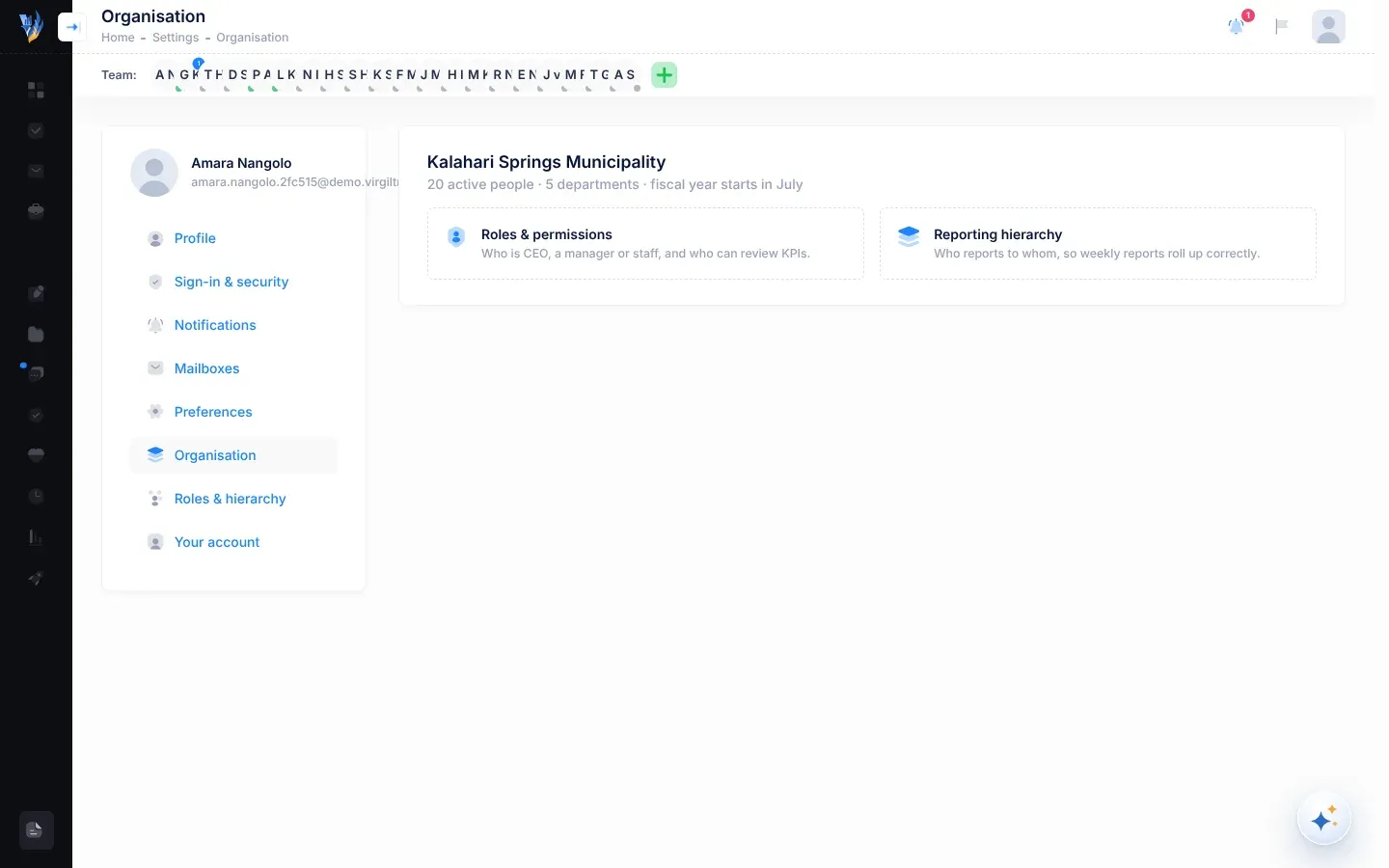Image resolution: width=1389 pixels, height=868 pixels.
Task: Click the Kalahari Springs Municipality heading
Action: (x=546, y=162)
